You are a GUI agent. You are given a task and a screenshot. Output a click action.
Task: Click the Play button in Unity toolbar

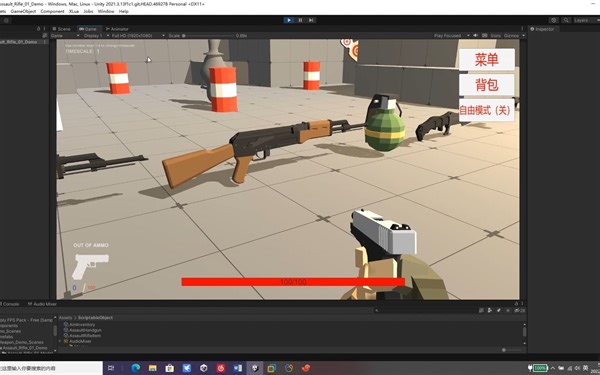[x=289, y=20]
